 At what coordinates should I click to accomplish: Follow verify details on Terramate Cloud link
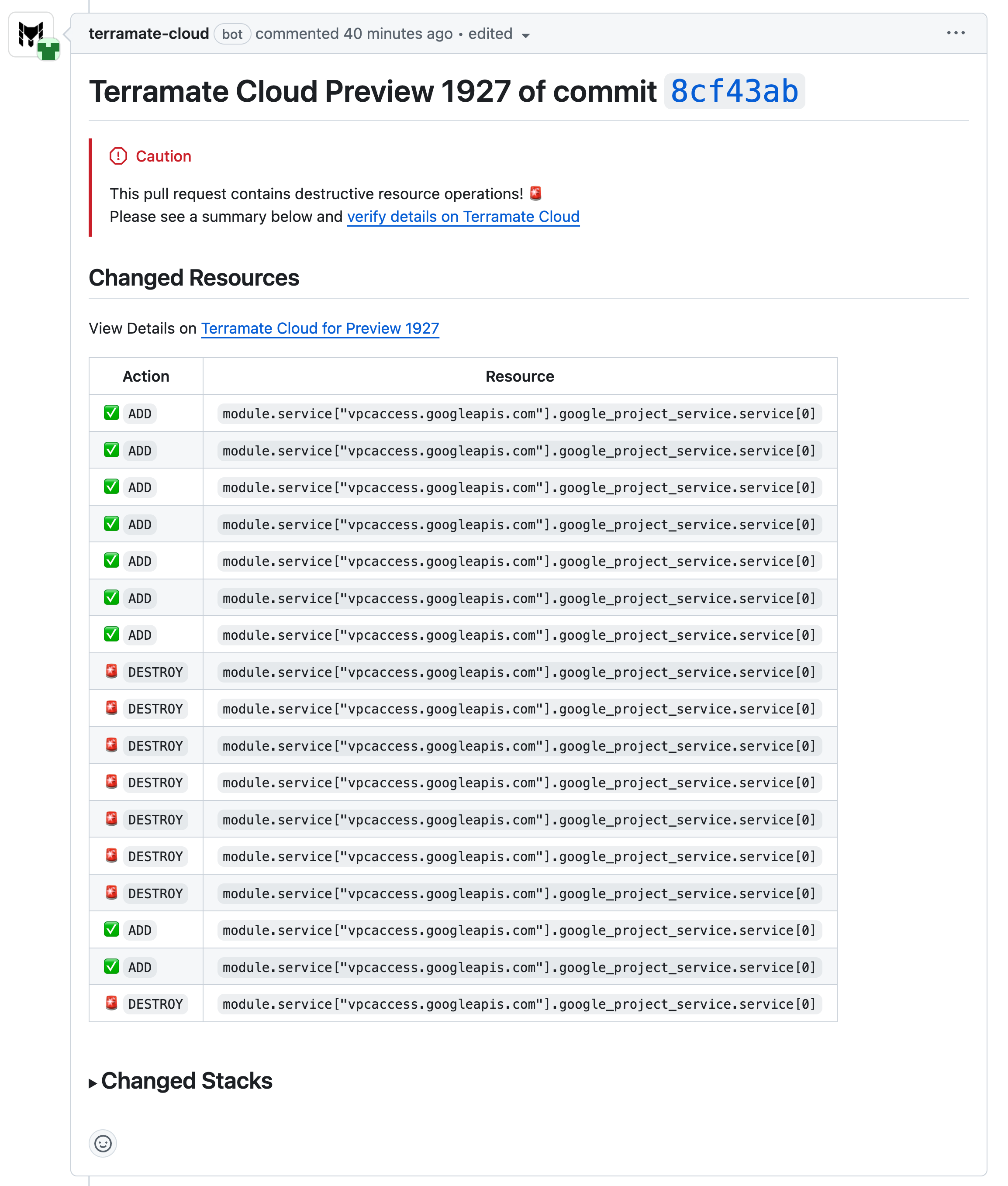click(x=463, y=217)
